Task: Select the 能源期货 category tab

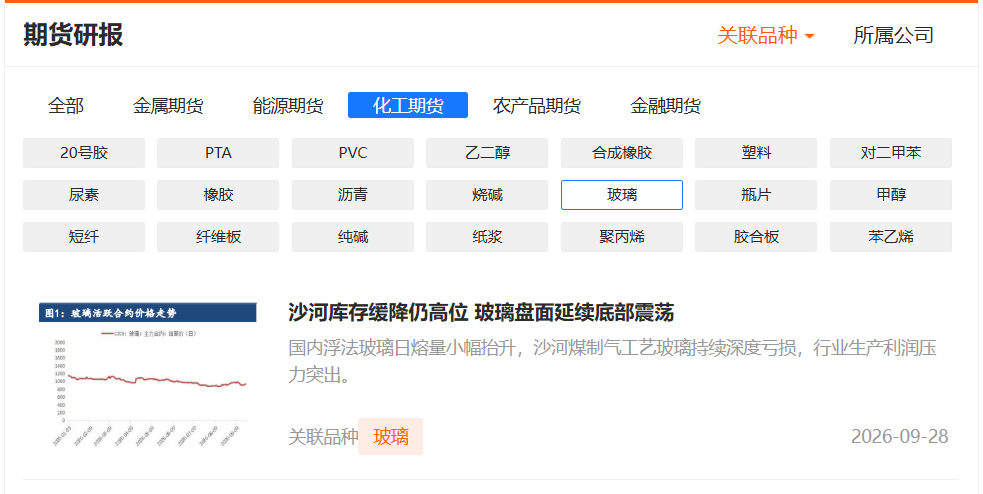Action: coord(288,105)
